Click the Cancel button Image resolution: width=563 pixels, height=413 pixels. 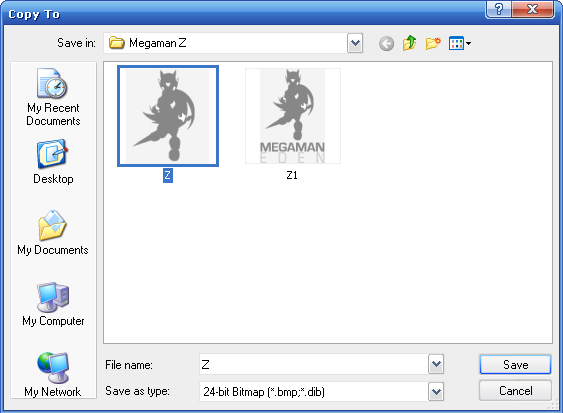click(515, 391)
